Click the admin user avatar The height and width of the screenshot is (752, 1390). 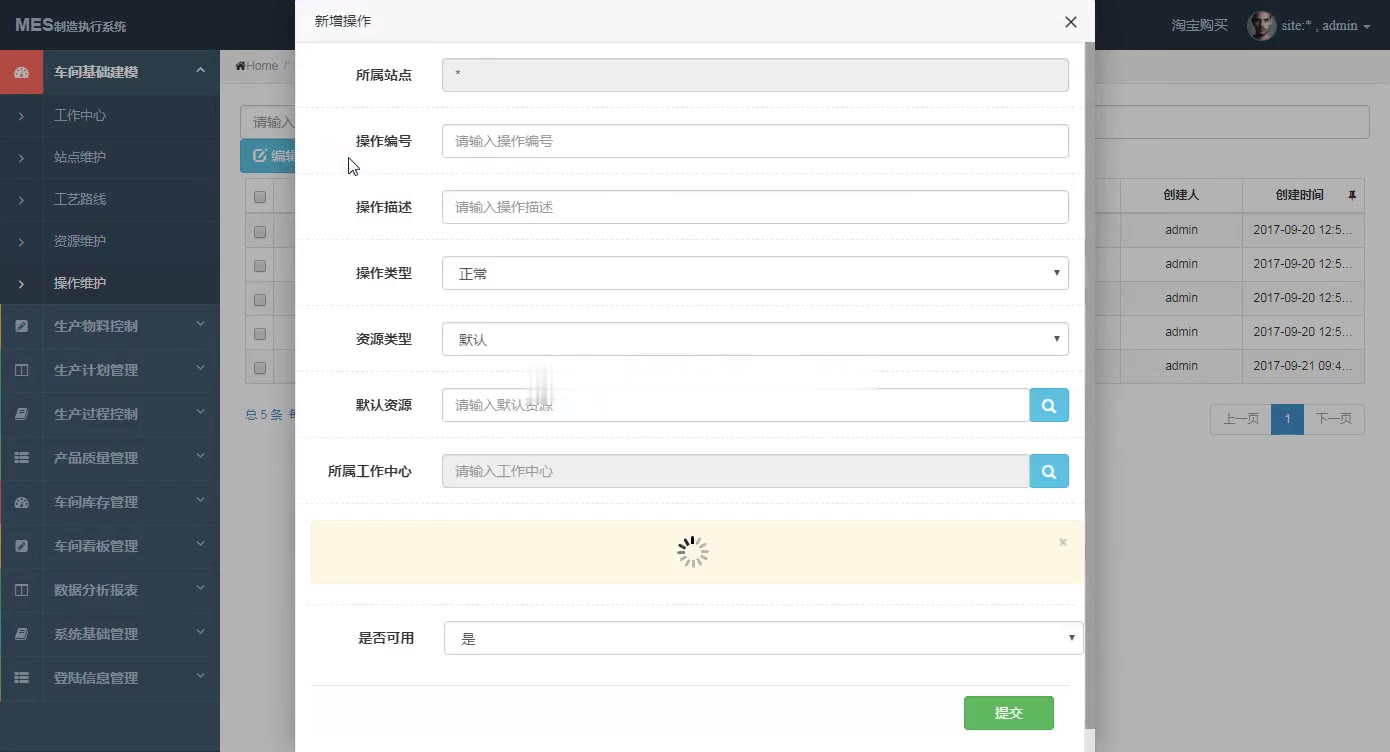[x=1261, y=26]
